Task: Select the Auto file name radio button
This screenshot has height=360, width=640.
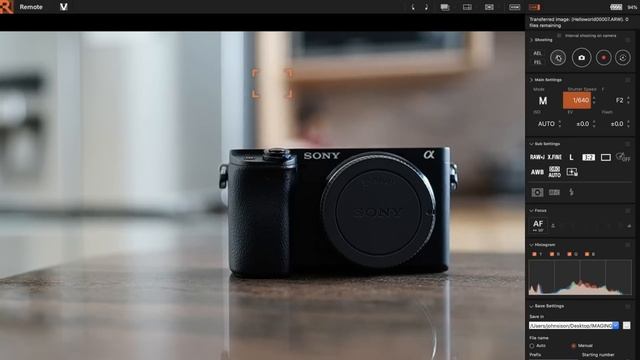Action: click(x=532, y=346)
